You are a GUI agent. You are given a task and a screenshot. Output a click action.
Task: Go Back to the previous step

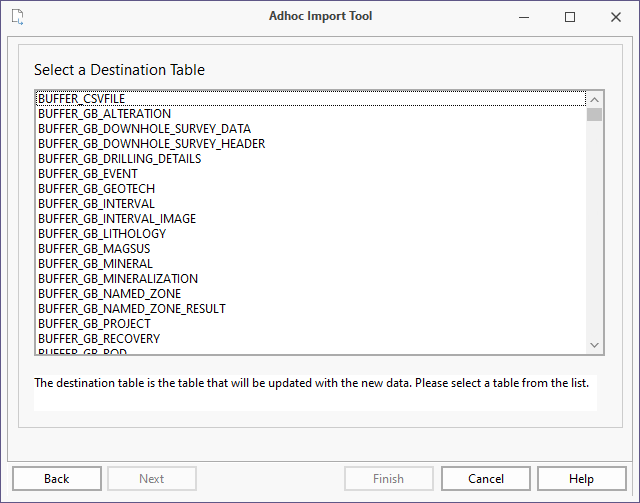click(57, 479)
